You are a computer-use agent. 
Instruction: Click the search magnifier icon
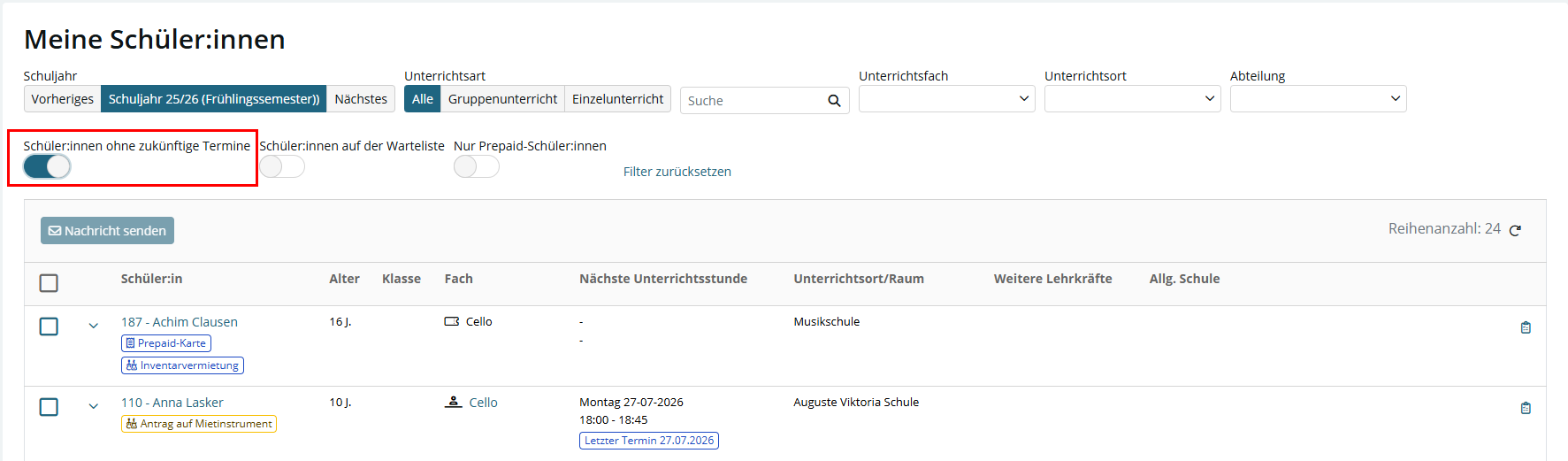click(x=834, y=101)
